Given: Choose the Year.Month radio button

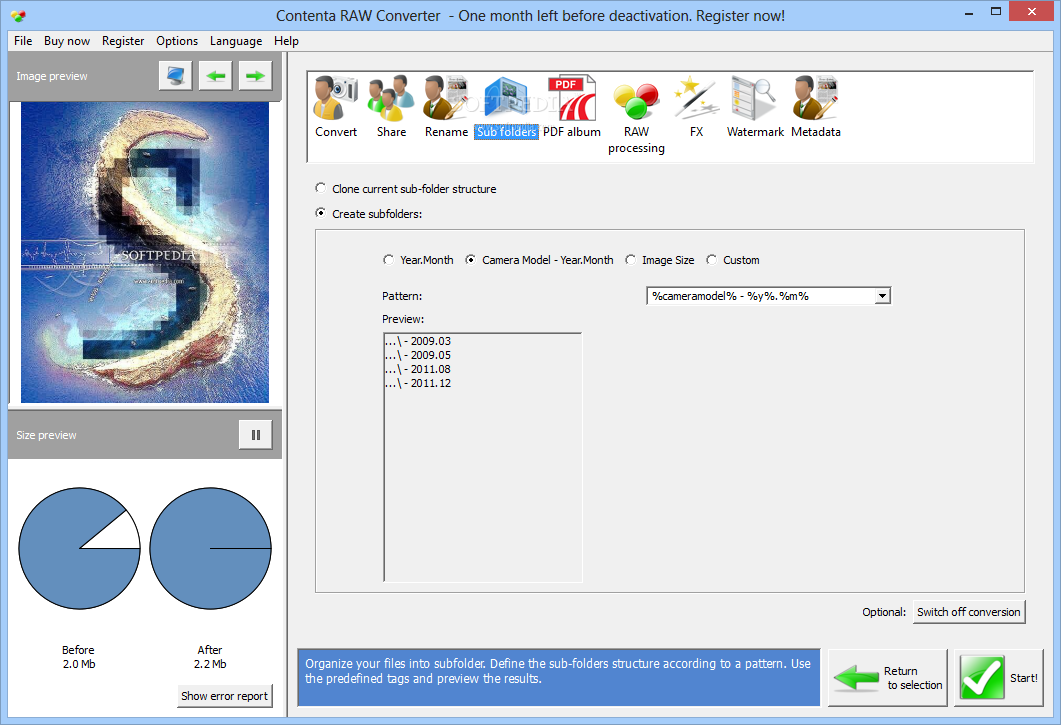Looking at the screenshot, I should (x=418, y=260).
